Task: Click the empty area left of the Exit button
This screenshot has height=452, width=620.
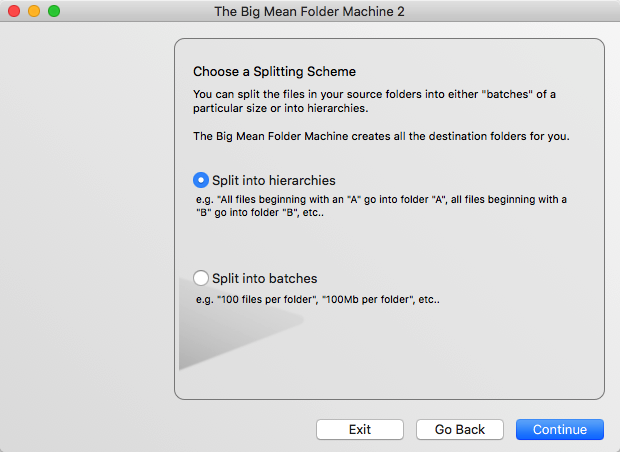Action: tap(158, 429)
